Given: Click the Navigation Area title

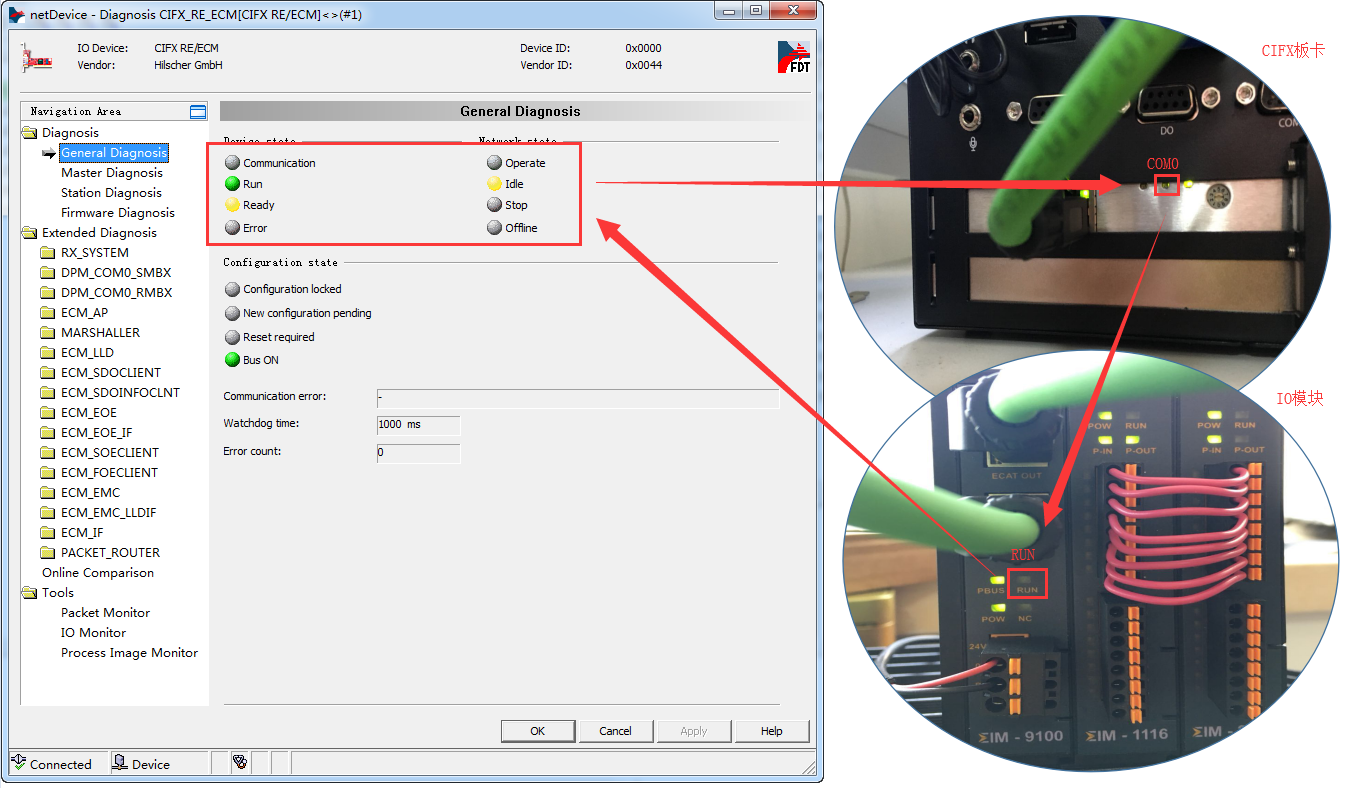Looking at the screenshot, I should click(x=75, y=112).
